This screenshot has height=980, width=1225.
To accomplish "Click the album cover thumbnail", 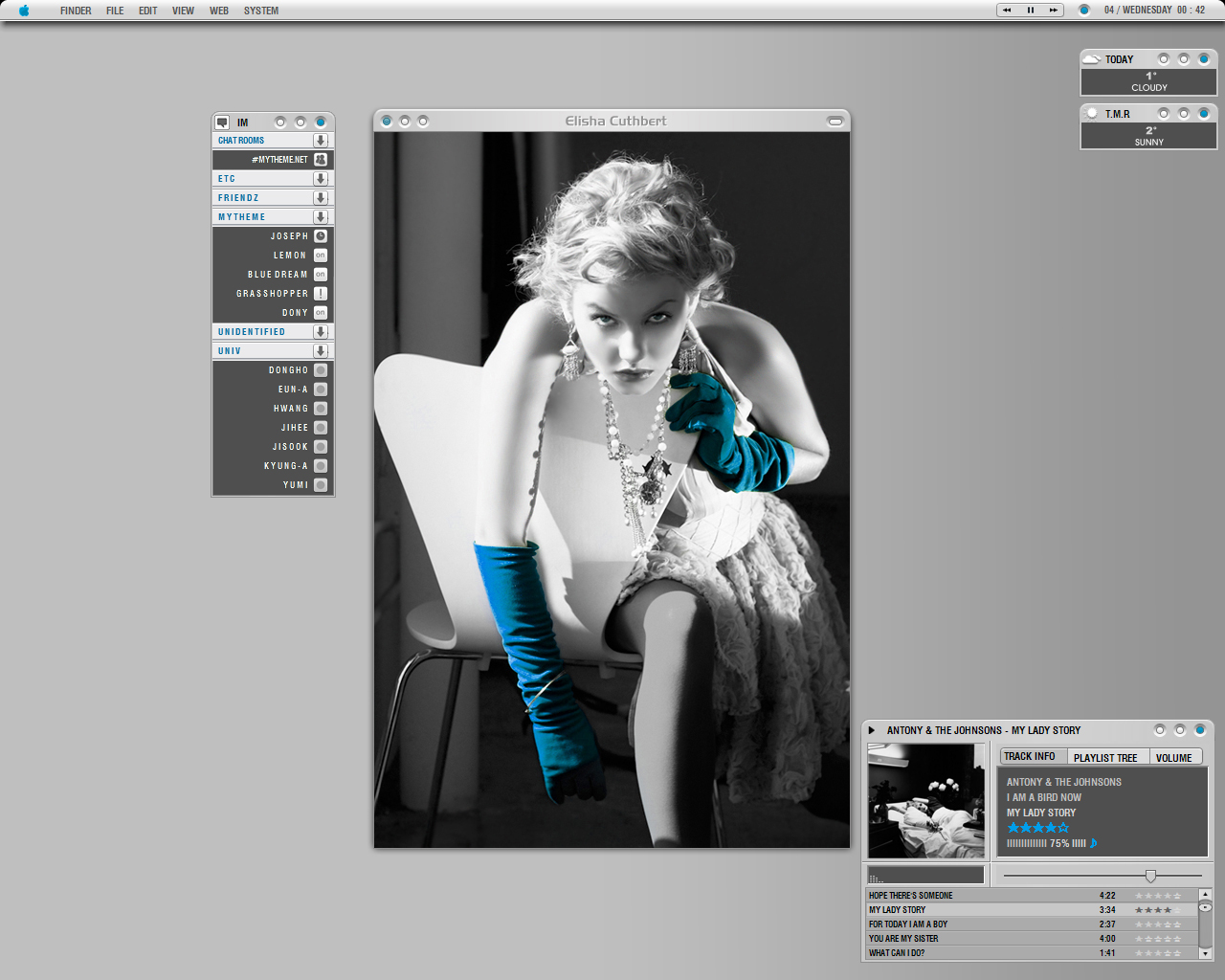I will click(926, 801).
